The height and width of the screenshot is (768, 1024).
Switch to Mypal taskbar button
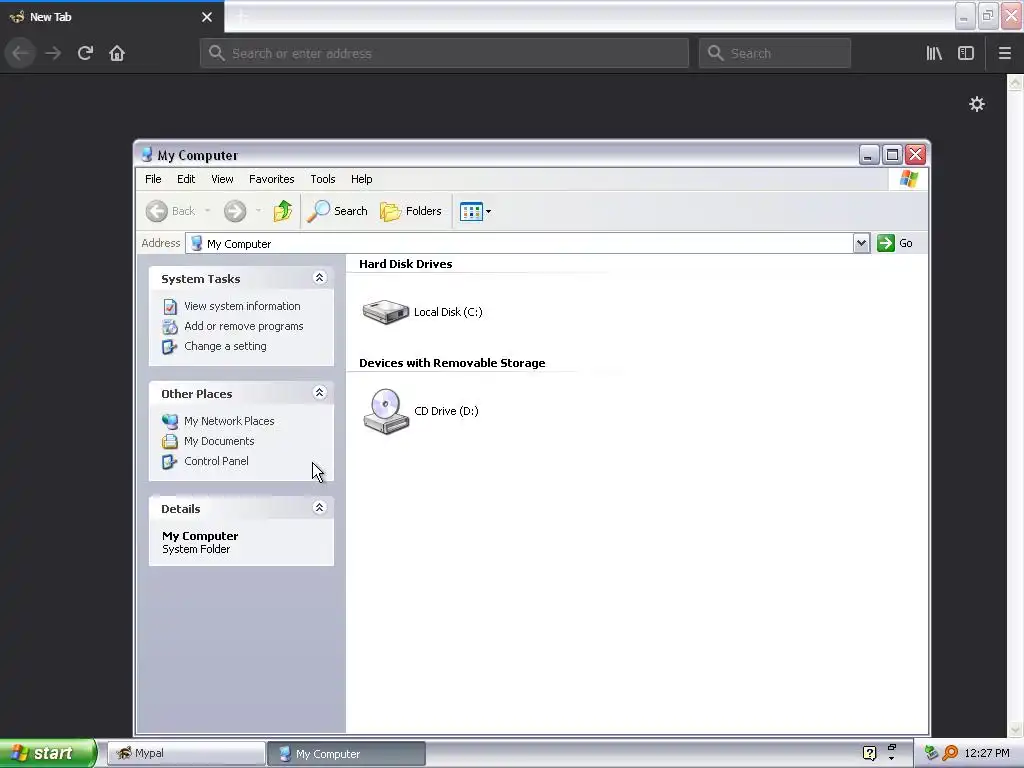pos(186,753)
